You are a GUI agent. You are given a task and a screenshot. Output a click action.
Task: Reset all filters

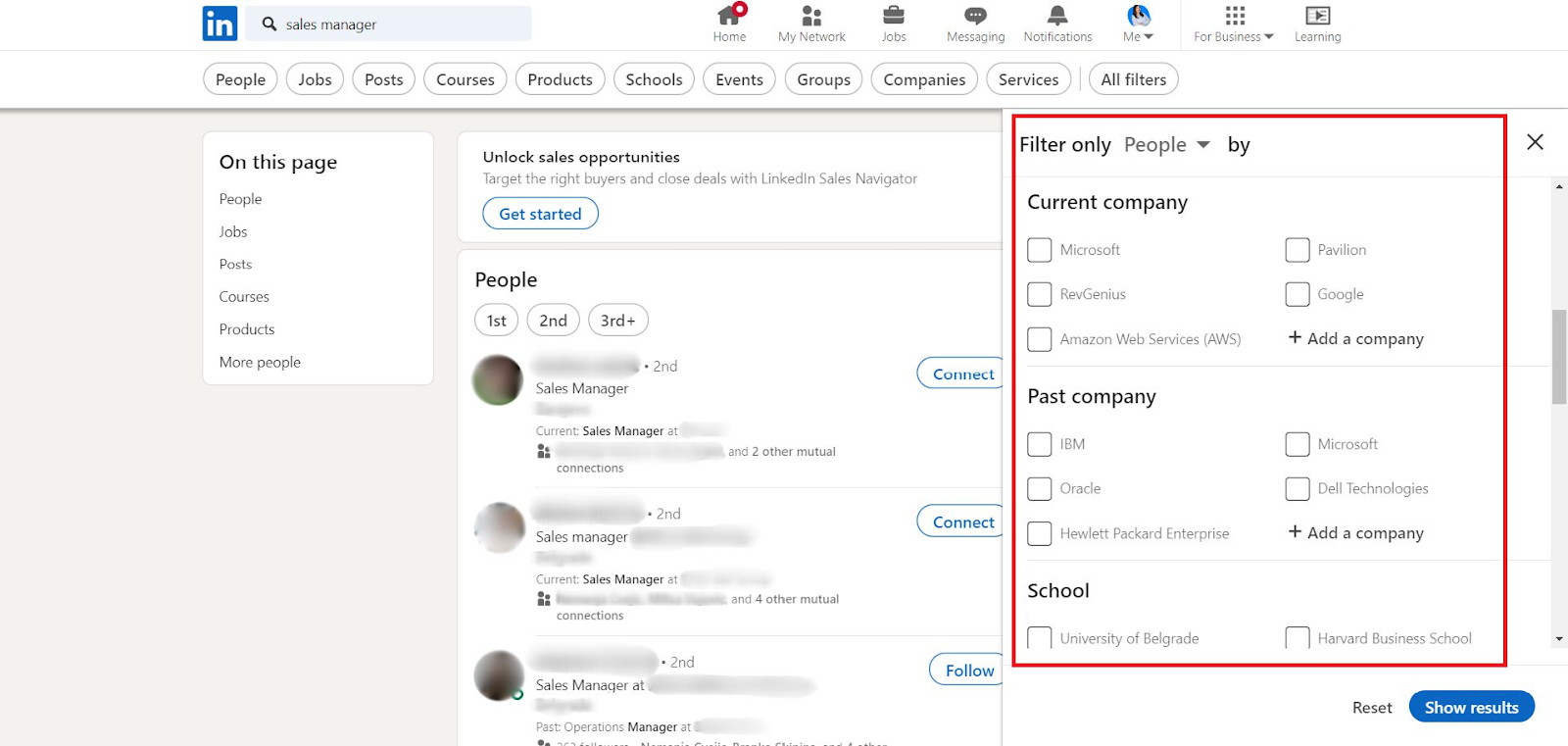pyautogui.click(x=1372, y=708)
